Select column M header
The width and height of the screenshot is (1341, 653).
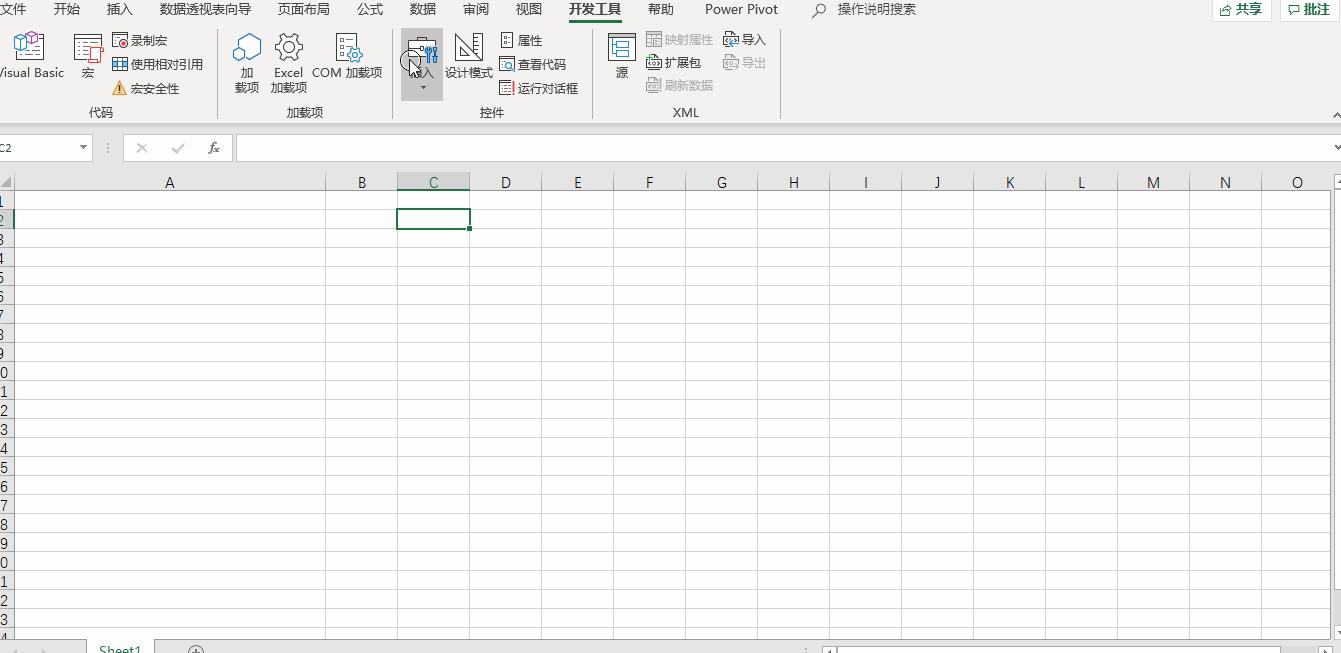[1153, 182]
